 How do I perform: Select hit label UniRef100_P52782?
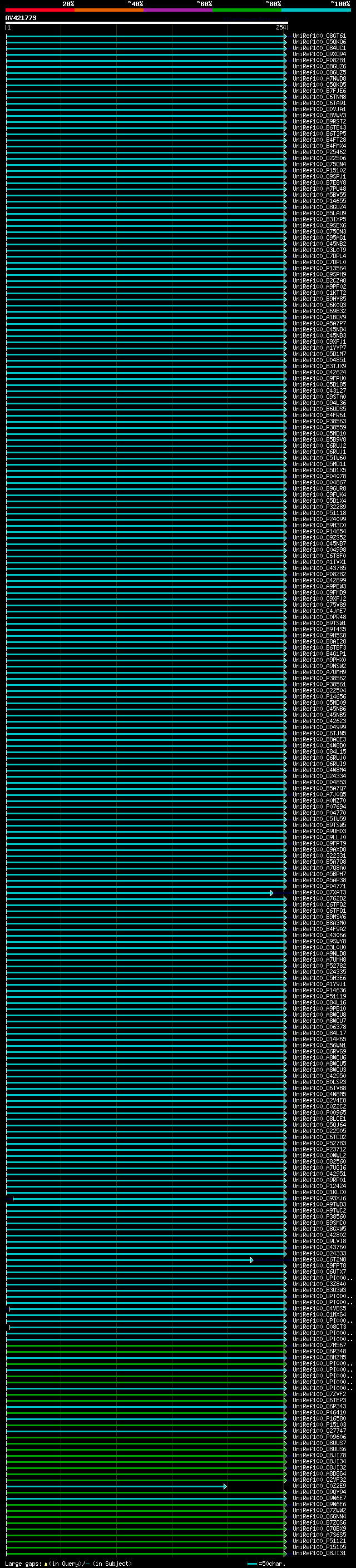319,966
